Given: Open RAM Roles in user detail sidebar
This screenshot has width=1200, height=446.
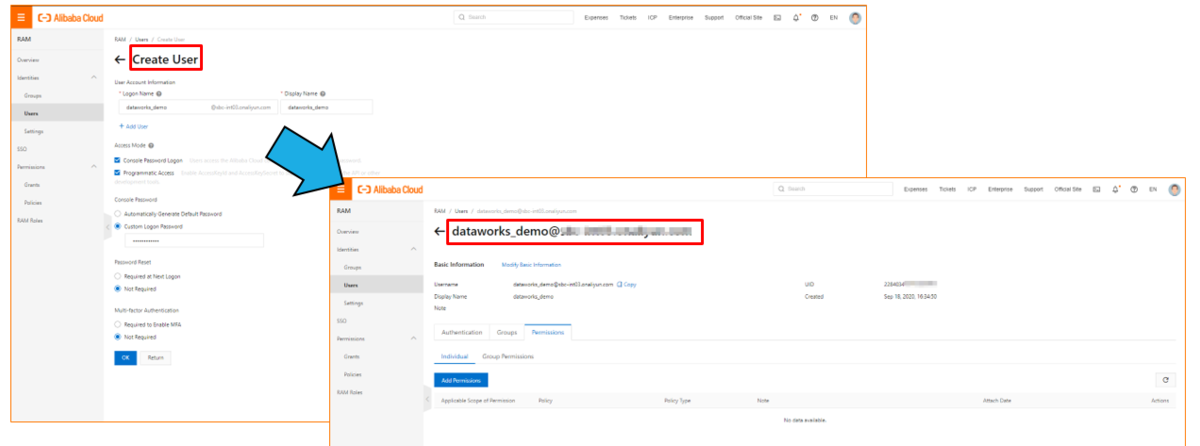Looking at the screenshot, I should (x=349, y=392).
